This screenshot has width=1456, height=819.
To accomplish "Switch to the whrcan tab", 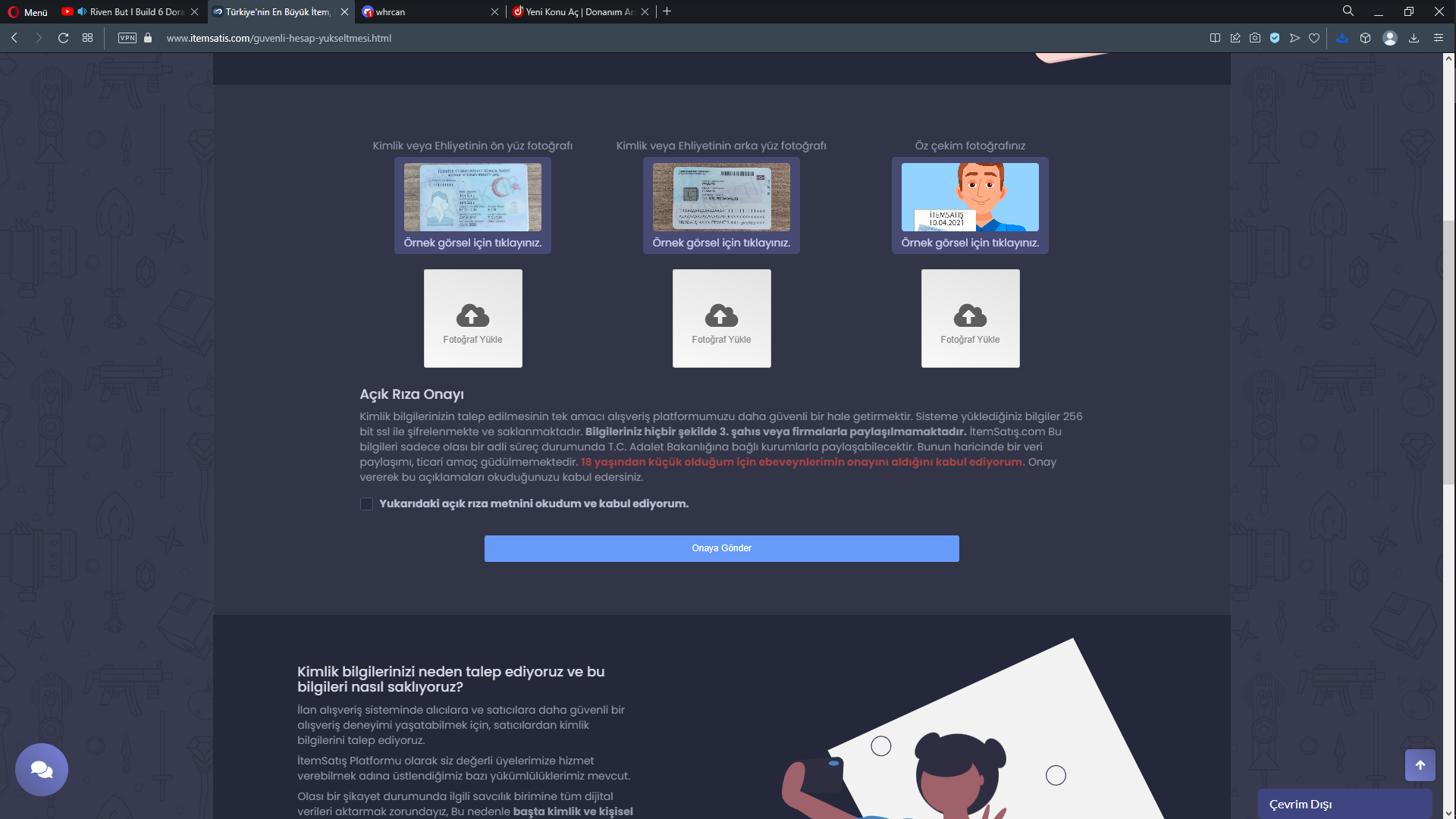I will pos(425,11).
